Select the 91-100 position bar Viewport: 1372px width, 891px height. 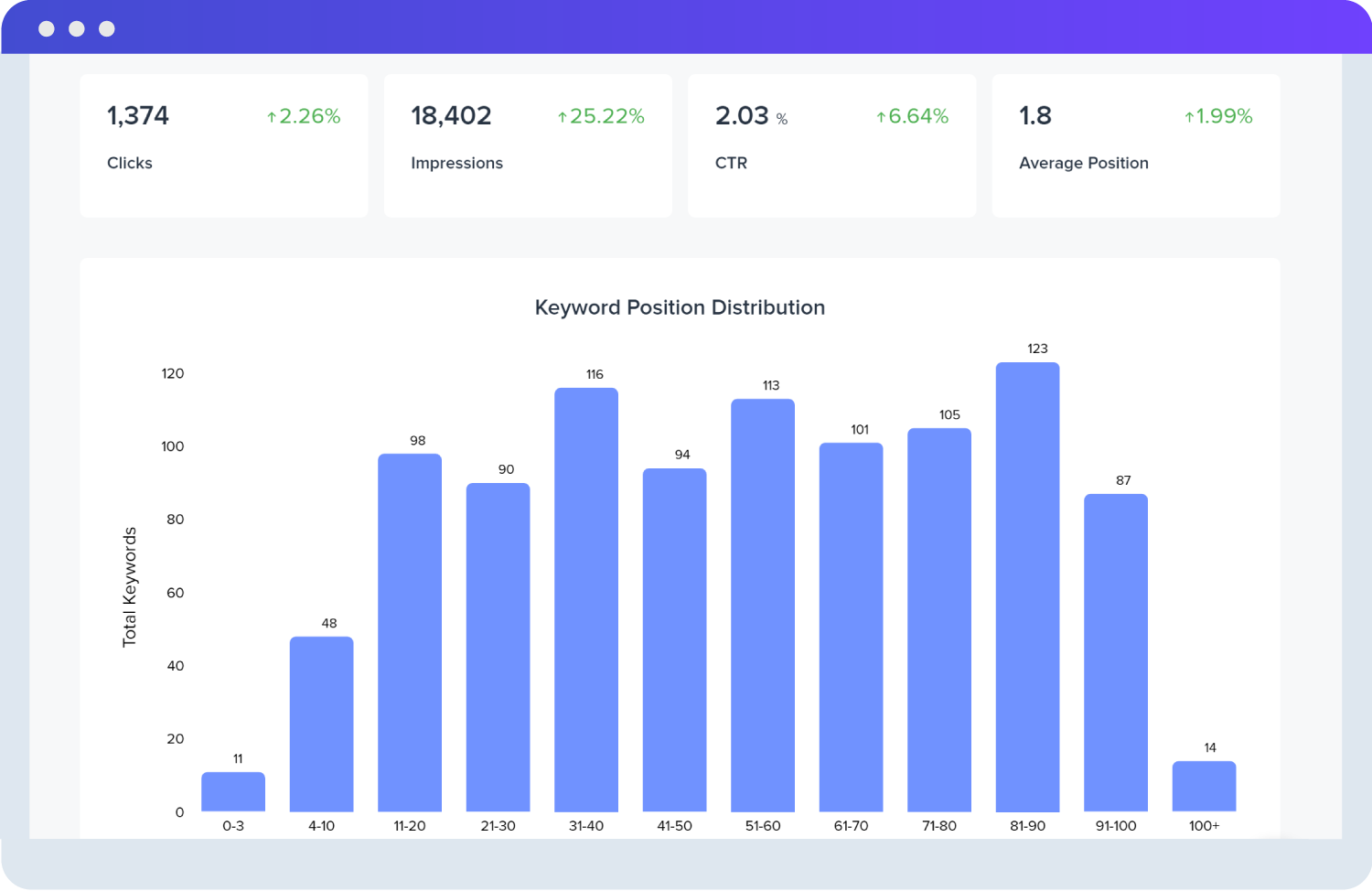pos(1116,653)
